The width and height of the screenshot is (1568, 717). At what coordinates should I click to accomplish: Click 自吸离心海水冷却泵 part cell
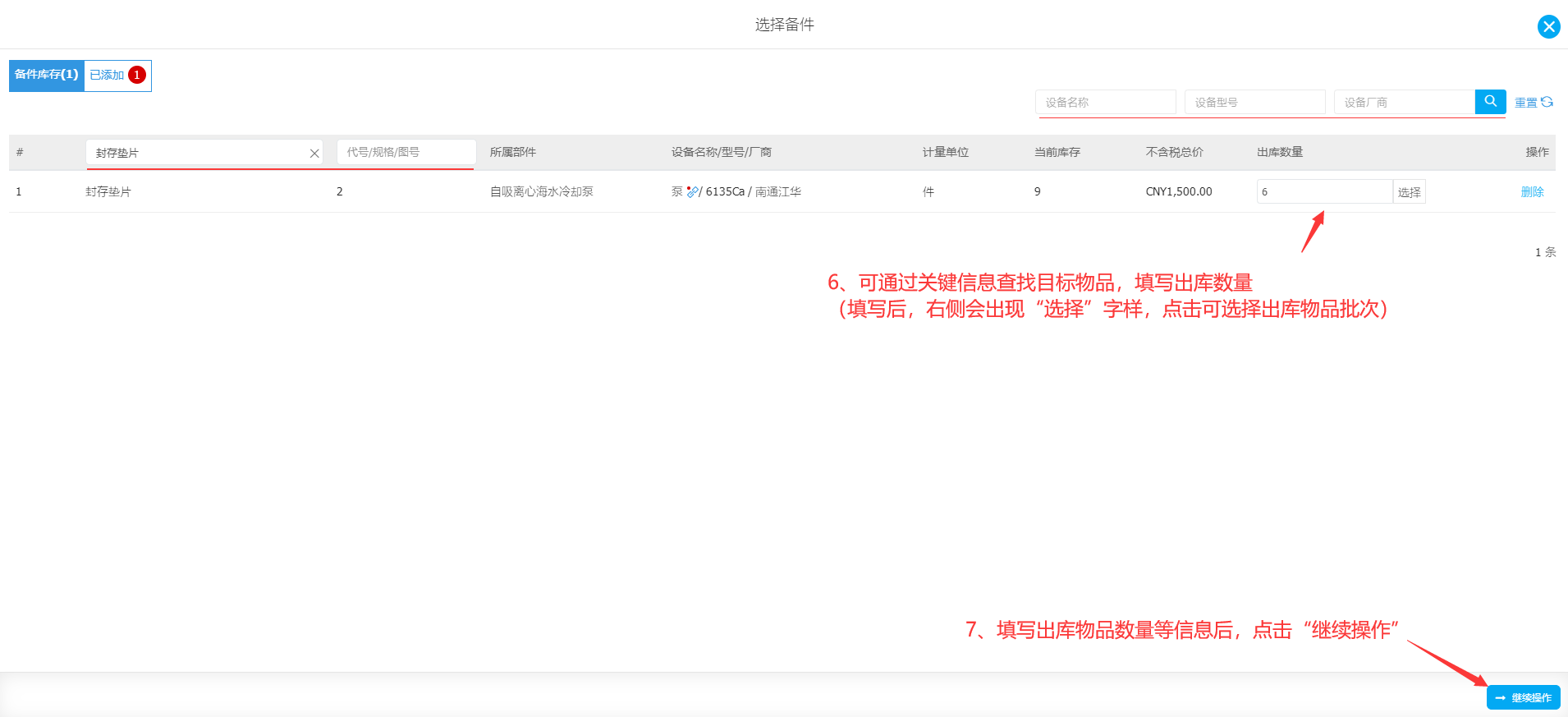(x=541, y=191)
